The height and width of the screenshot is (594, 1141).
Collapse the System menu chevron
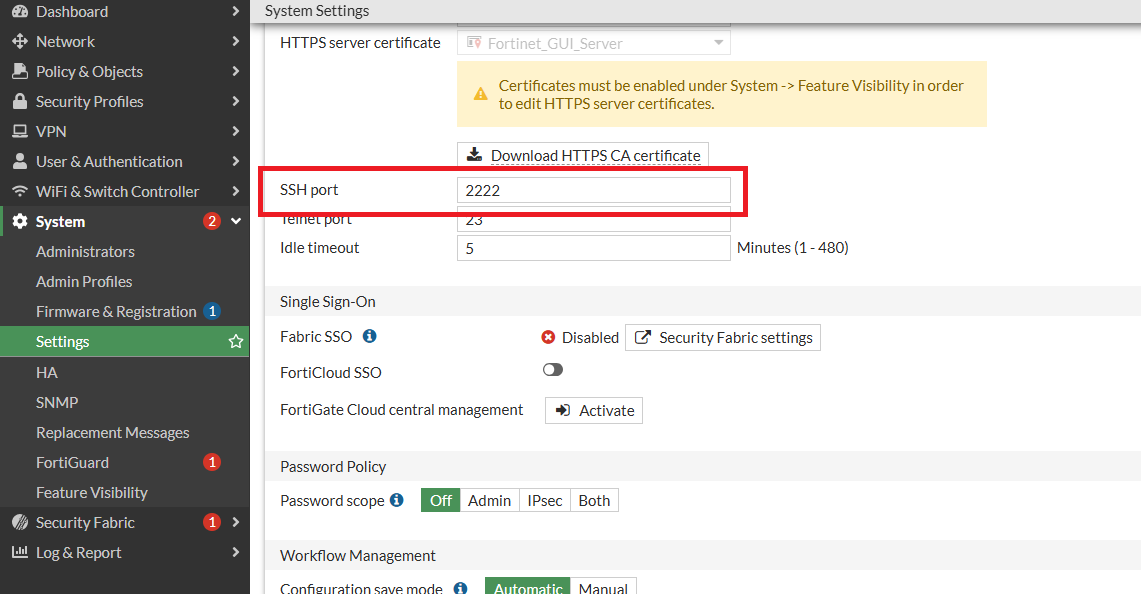(236, 221)
